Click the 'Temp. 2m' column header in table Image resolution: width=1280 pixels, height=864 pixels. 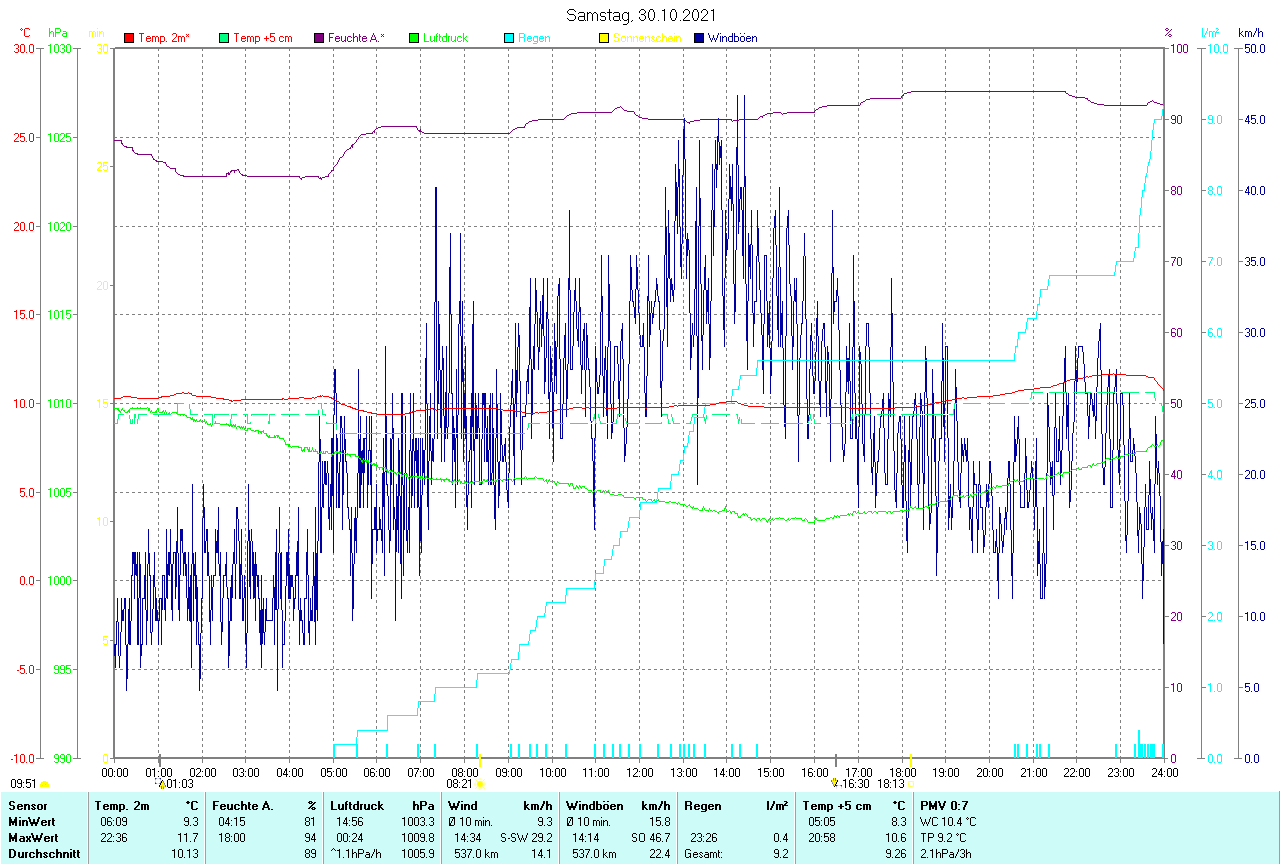(122, 805)
